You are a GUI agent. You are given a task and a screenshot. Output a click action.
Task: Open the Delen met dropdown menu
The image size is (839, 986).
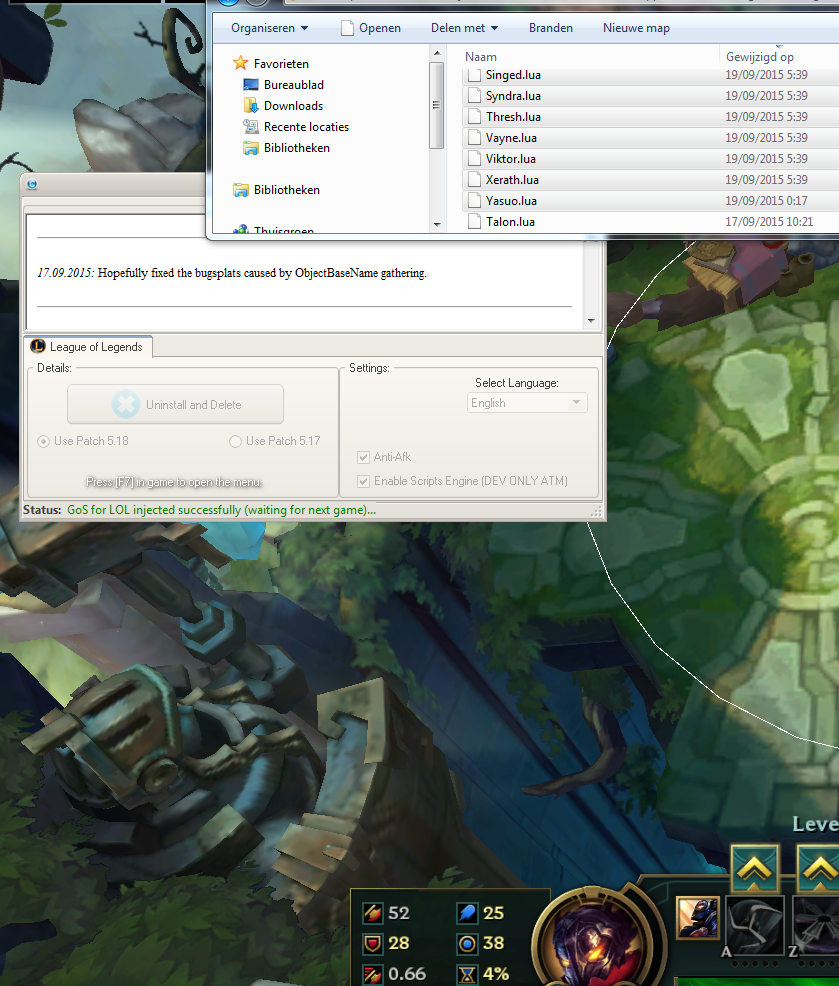click(464, 28)
